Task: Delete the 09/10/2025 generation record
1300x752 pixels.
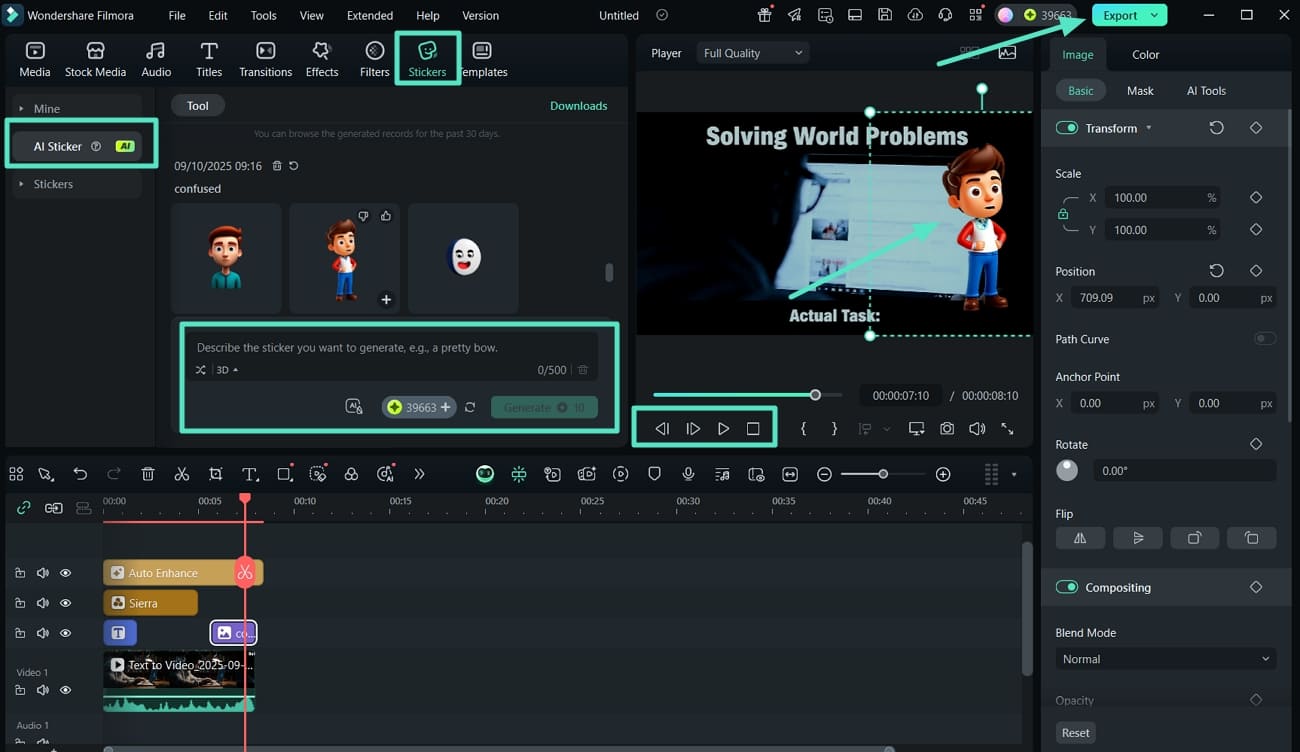Action: (277, 166)
